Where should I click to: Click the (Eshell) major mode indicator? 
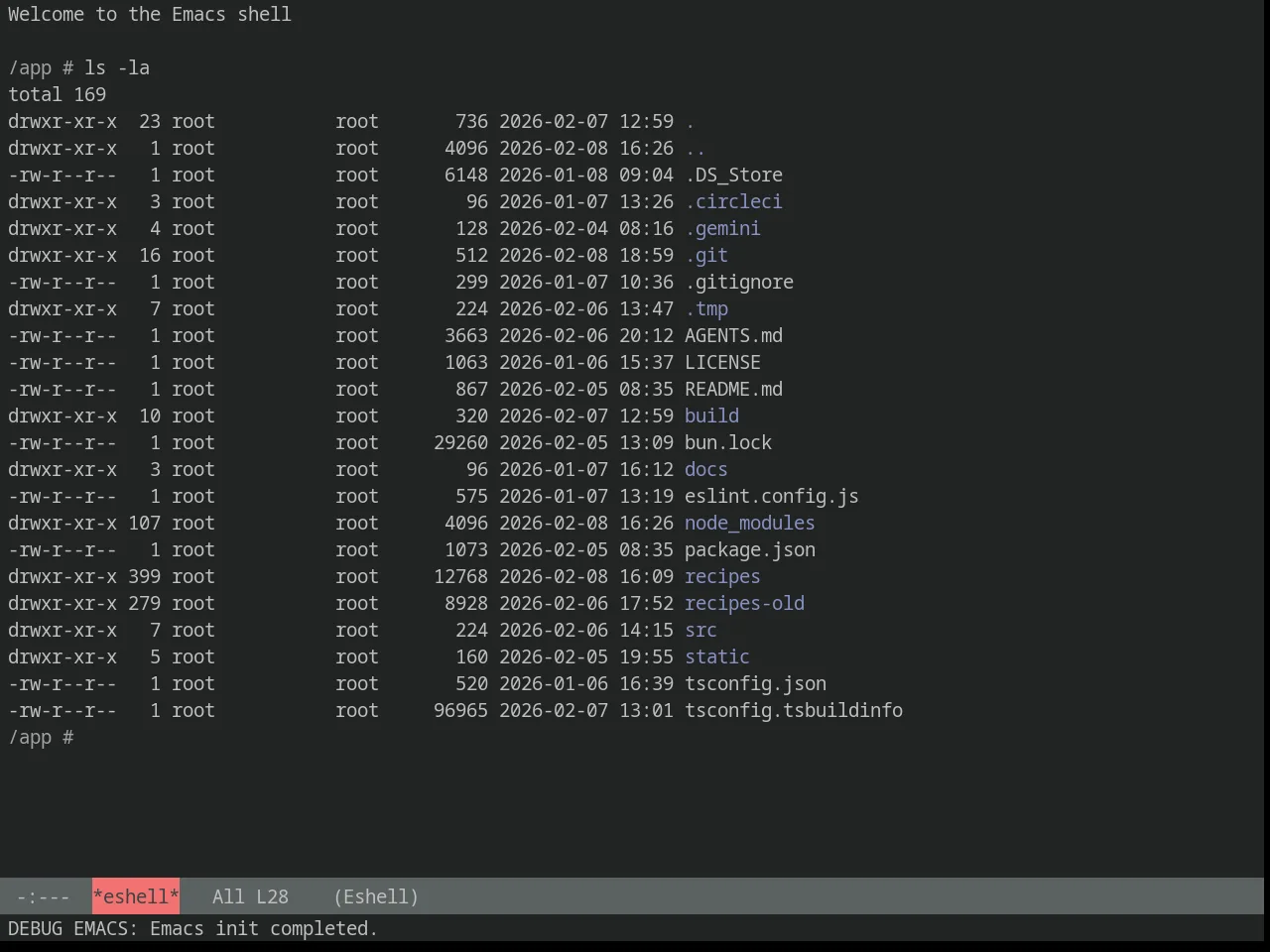[x=376, y=896]
